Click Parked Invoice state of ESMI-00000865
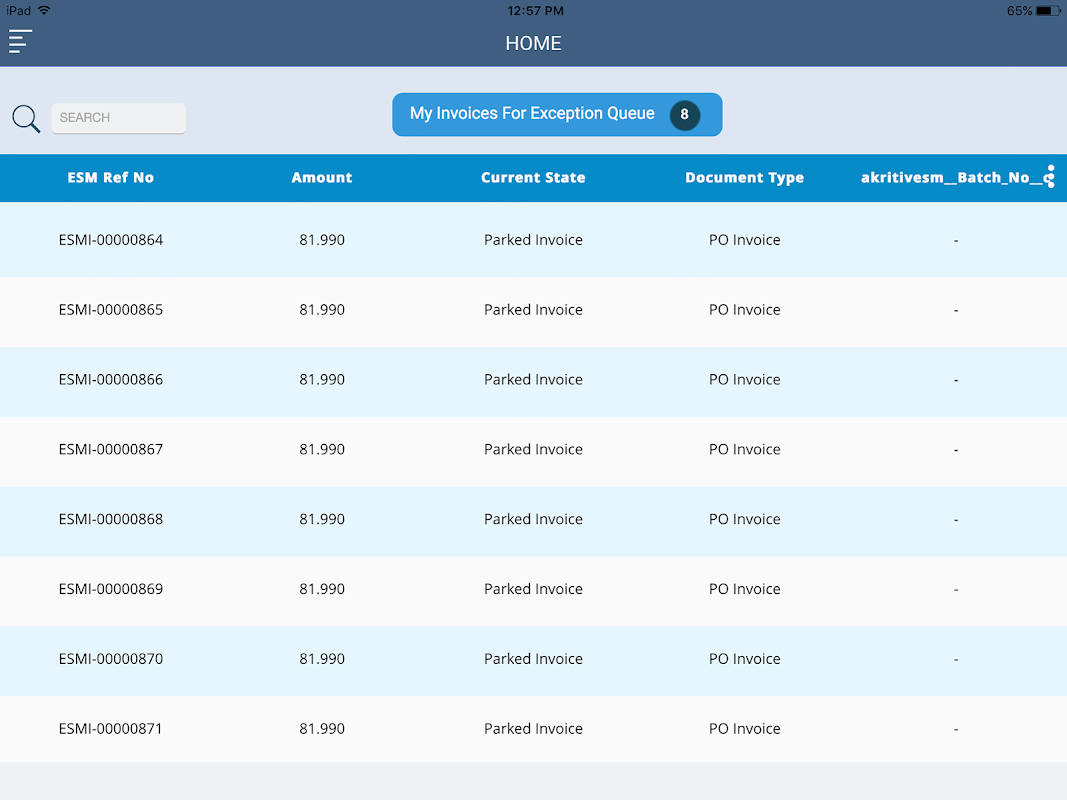The width and height of the screenshot is (1067, 800). (534, 310)
